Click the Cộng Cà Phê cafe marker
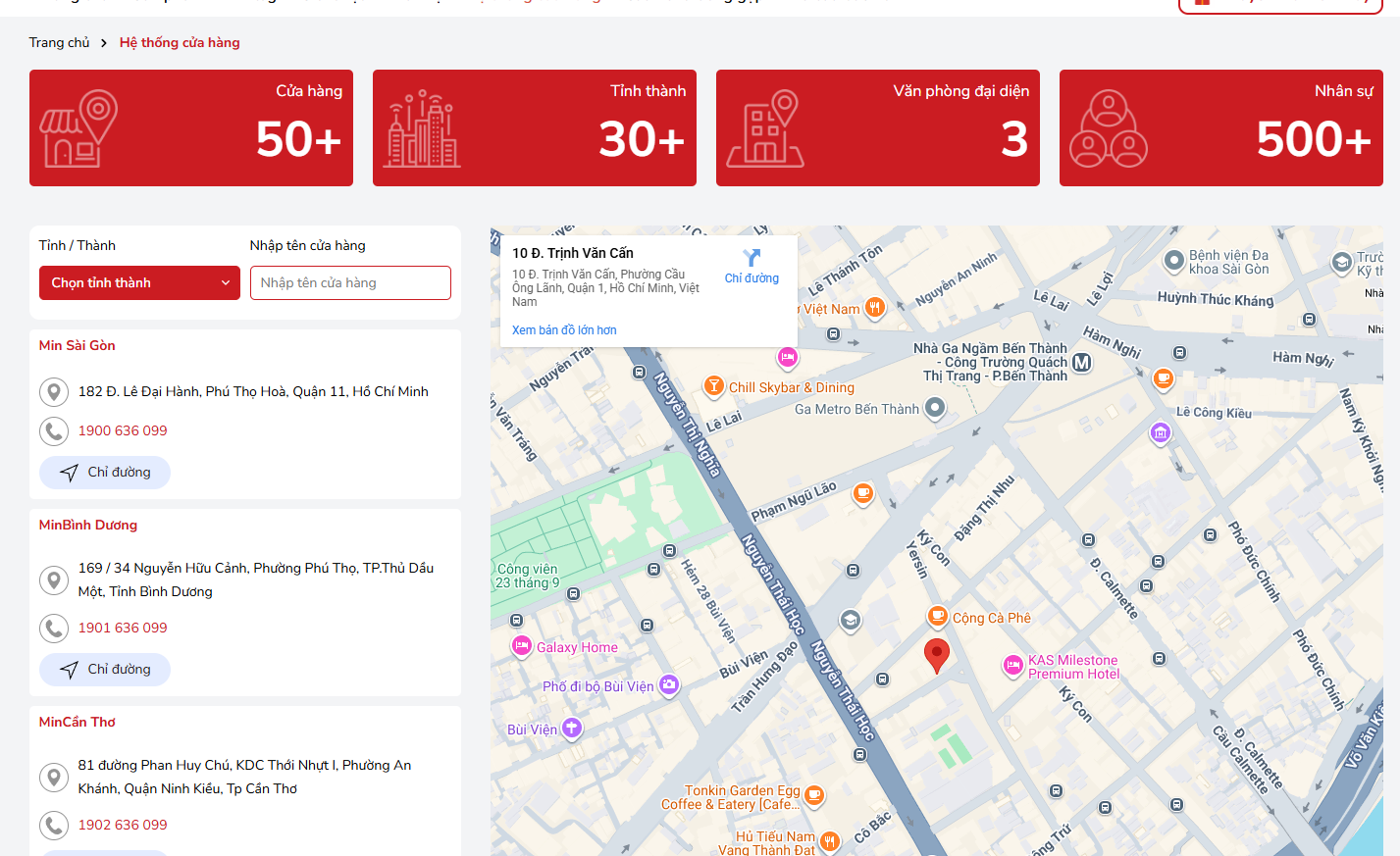 pyautogui.click(x=937, y=617)
